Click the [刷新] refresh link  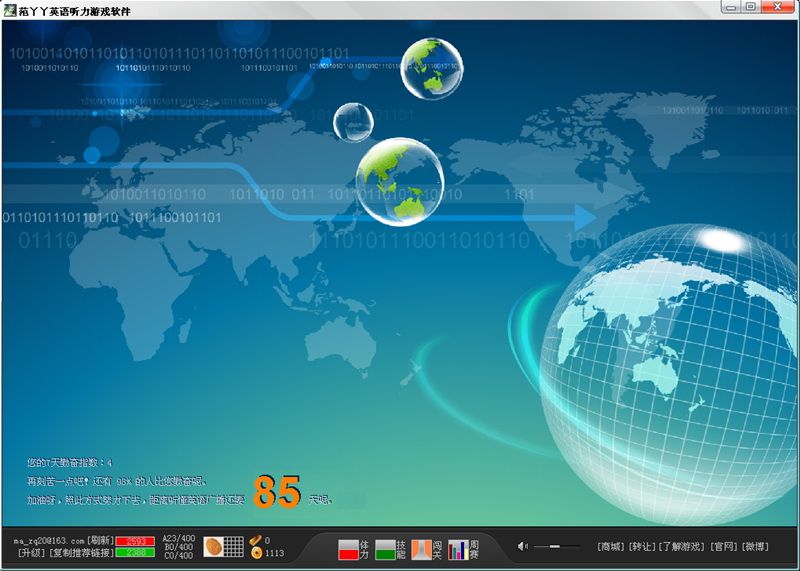pos(100,540)
